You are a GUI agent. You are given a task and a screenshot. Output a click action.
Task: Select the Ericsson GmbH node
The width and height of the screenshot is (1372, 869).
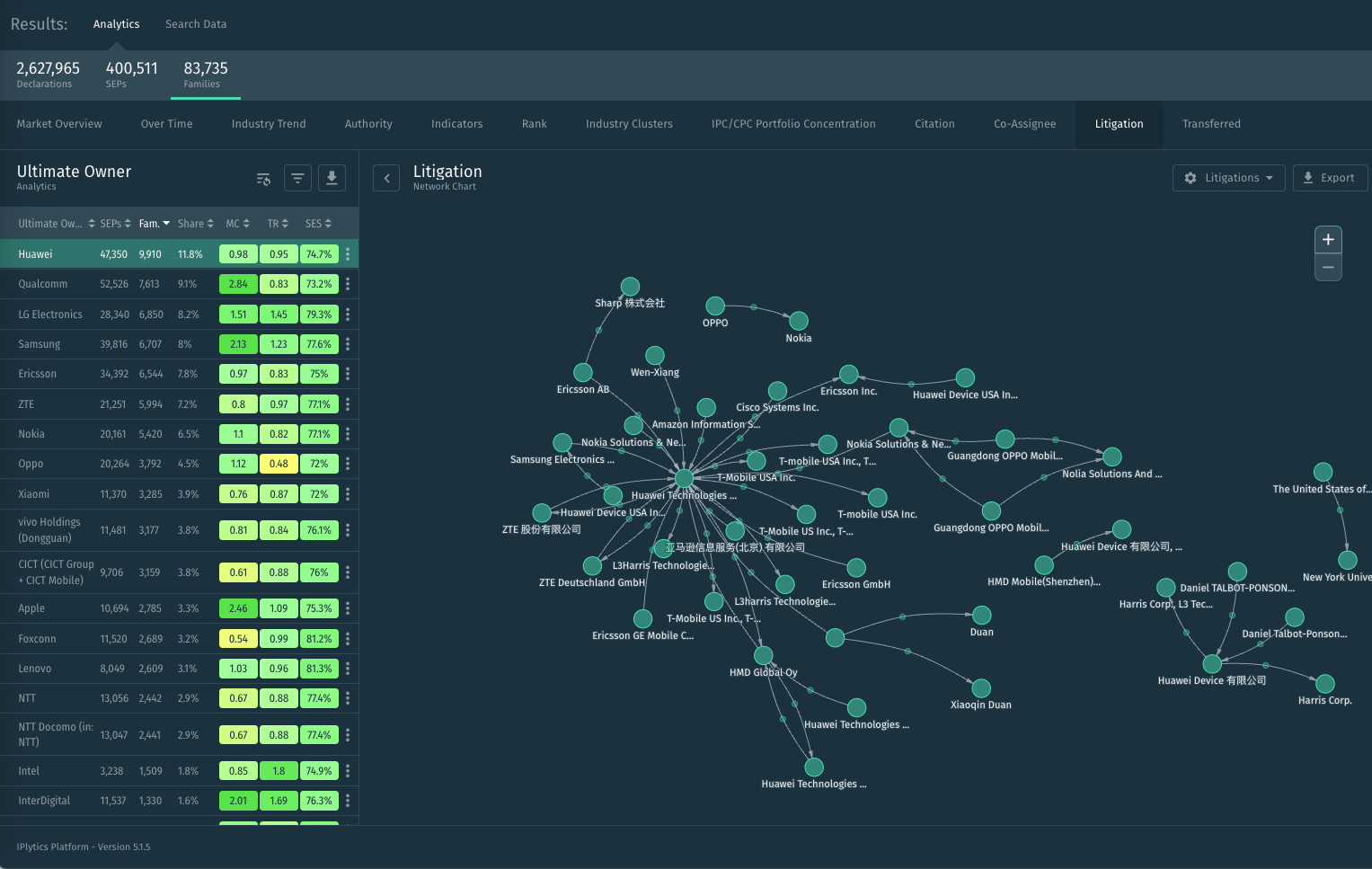coord(856,568)
